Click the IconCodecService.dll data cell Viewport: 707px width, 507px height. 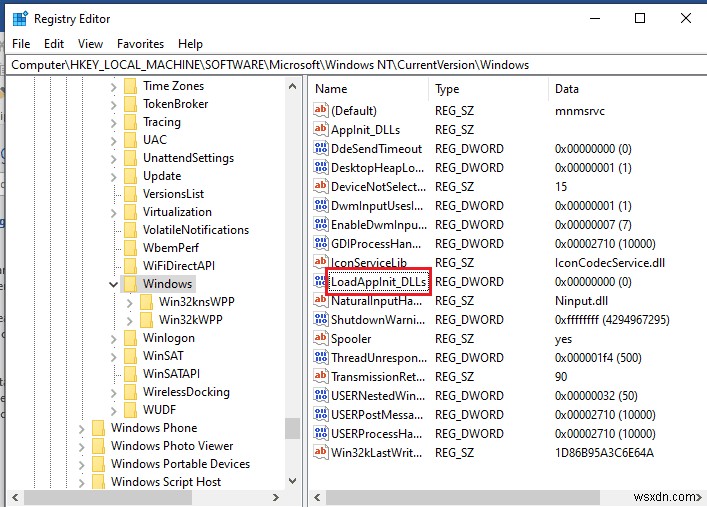tap(610, 263)
